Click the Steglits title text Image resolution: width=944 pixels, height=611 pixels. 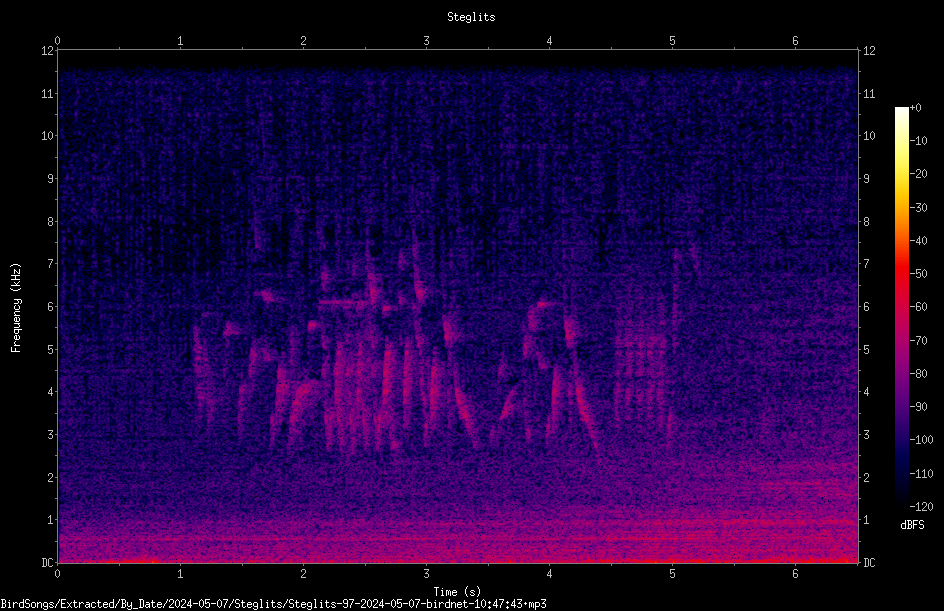471,17
